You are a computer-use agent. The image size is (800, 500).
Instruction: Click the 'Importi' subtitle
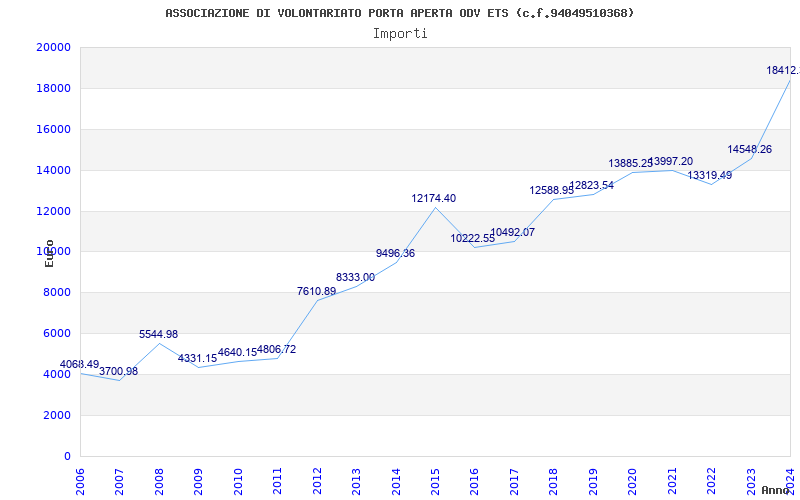click(x=400, y=34)
